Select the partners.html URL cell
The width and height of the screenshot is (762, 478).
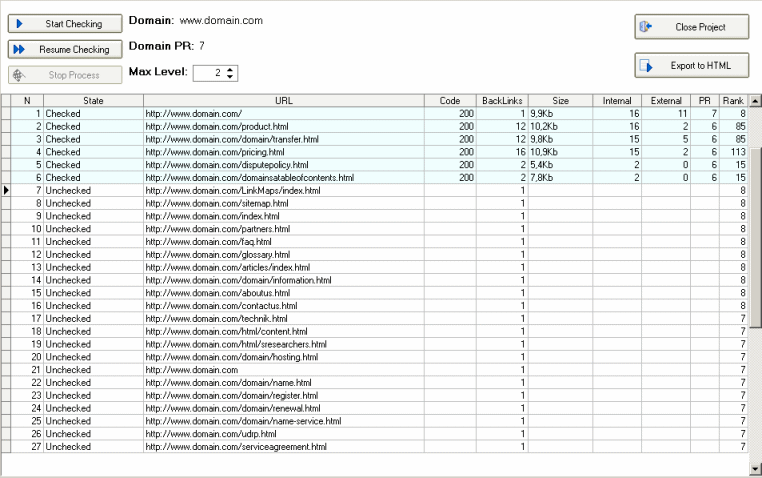click(x=284, y=229)
